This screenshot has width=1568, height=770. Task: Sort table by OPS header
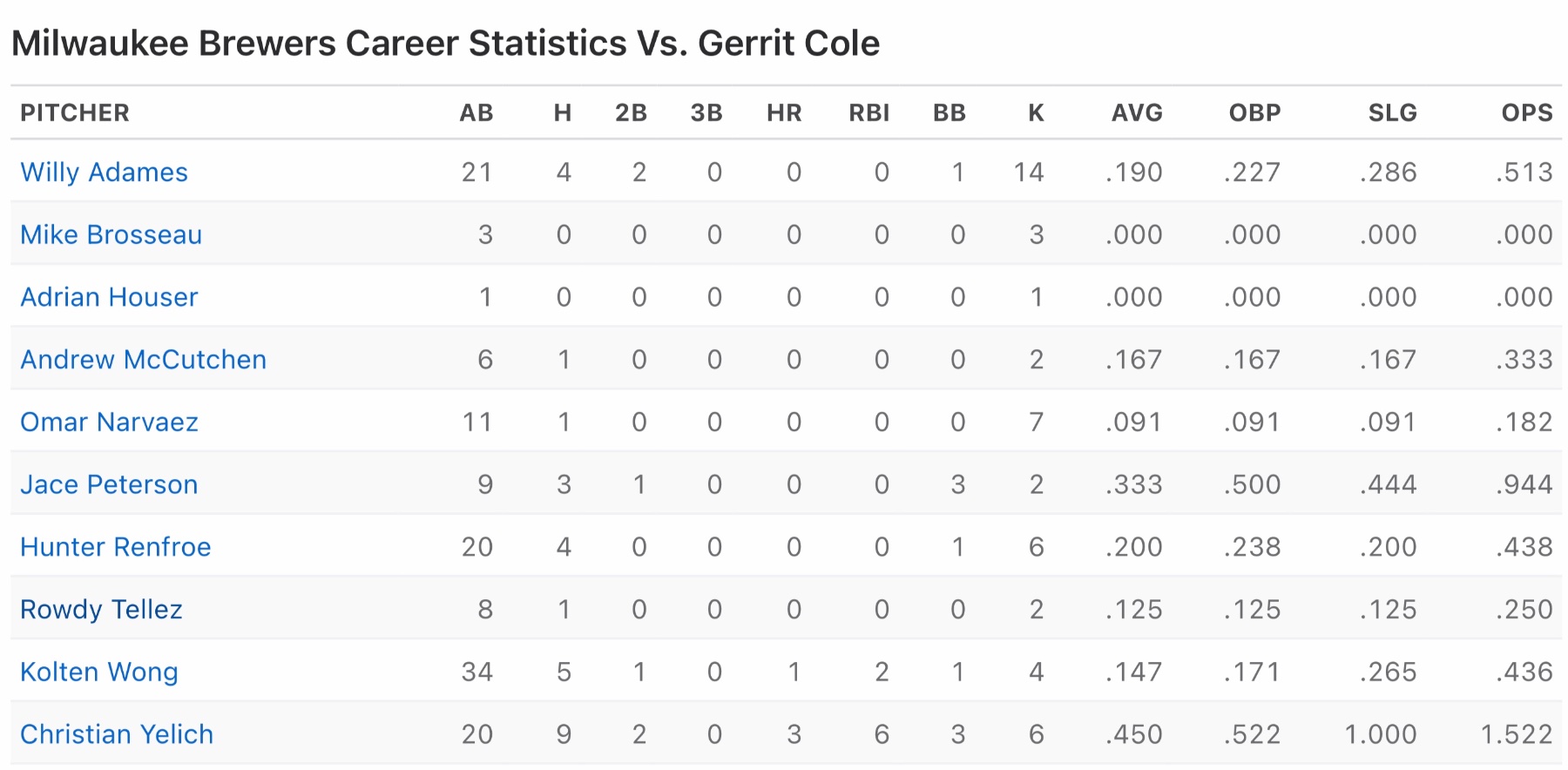click(x=1526, y=113)
